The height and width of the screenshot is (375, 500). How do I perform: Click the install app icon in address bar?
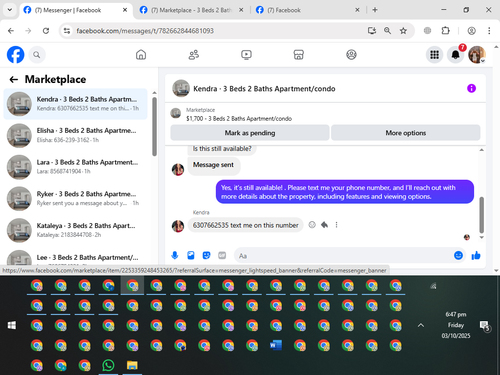tap(372, 31)
